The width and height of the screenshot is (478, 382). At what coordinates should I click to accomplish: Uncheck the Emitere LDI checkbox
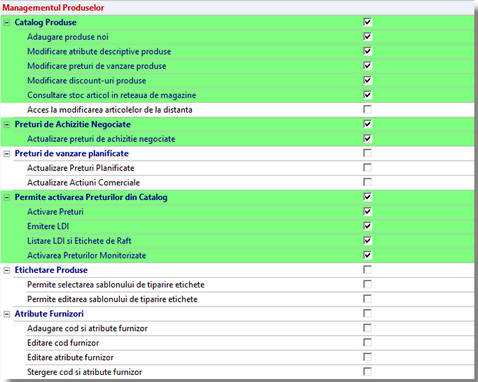pos(367,226)
